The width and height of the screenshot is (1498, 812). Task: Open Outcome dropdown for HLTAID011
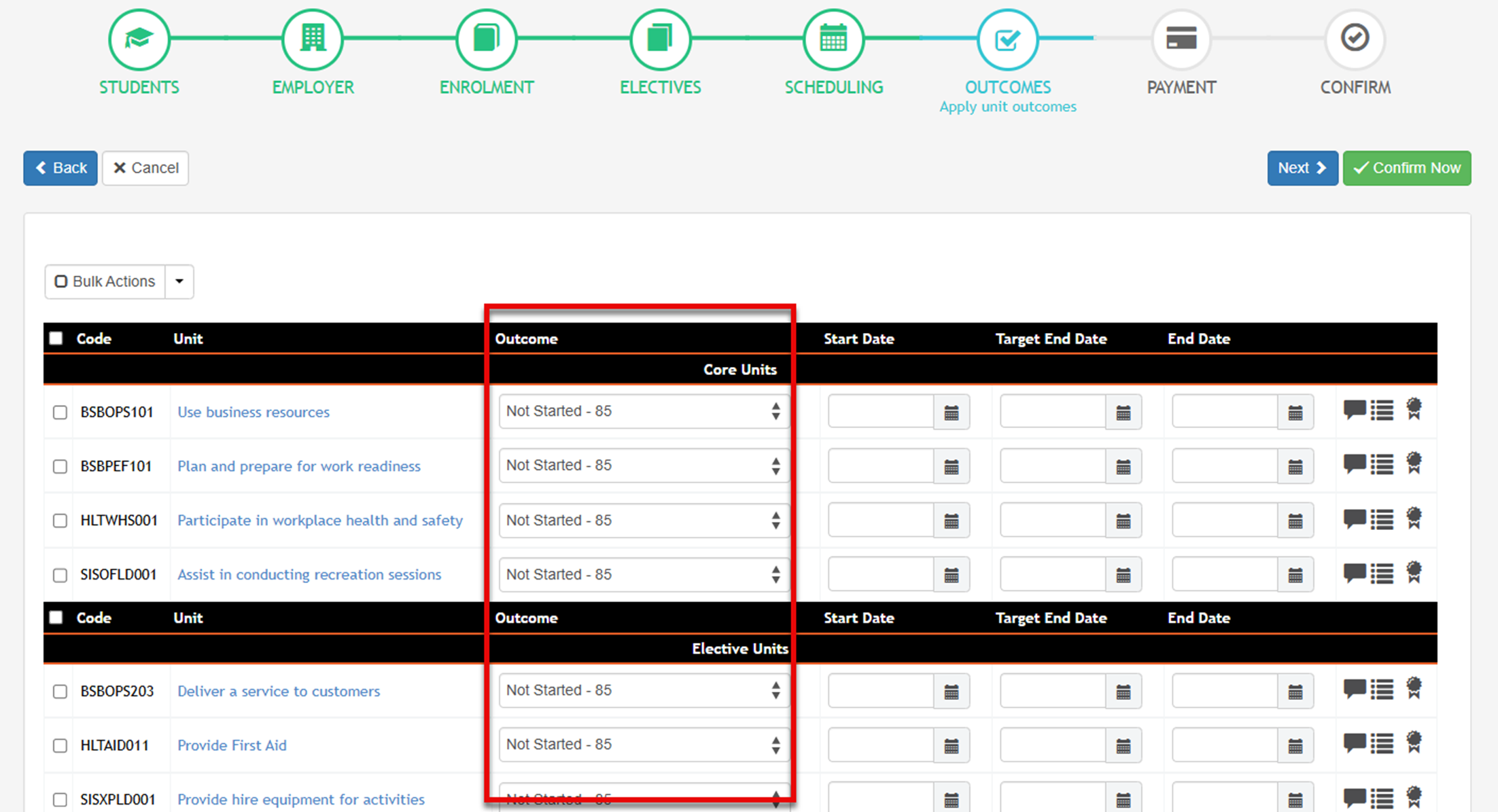[x=644, y=745]
